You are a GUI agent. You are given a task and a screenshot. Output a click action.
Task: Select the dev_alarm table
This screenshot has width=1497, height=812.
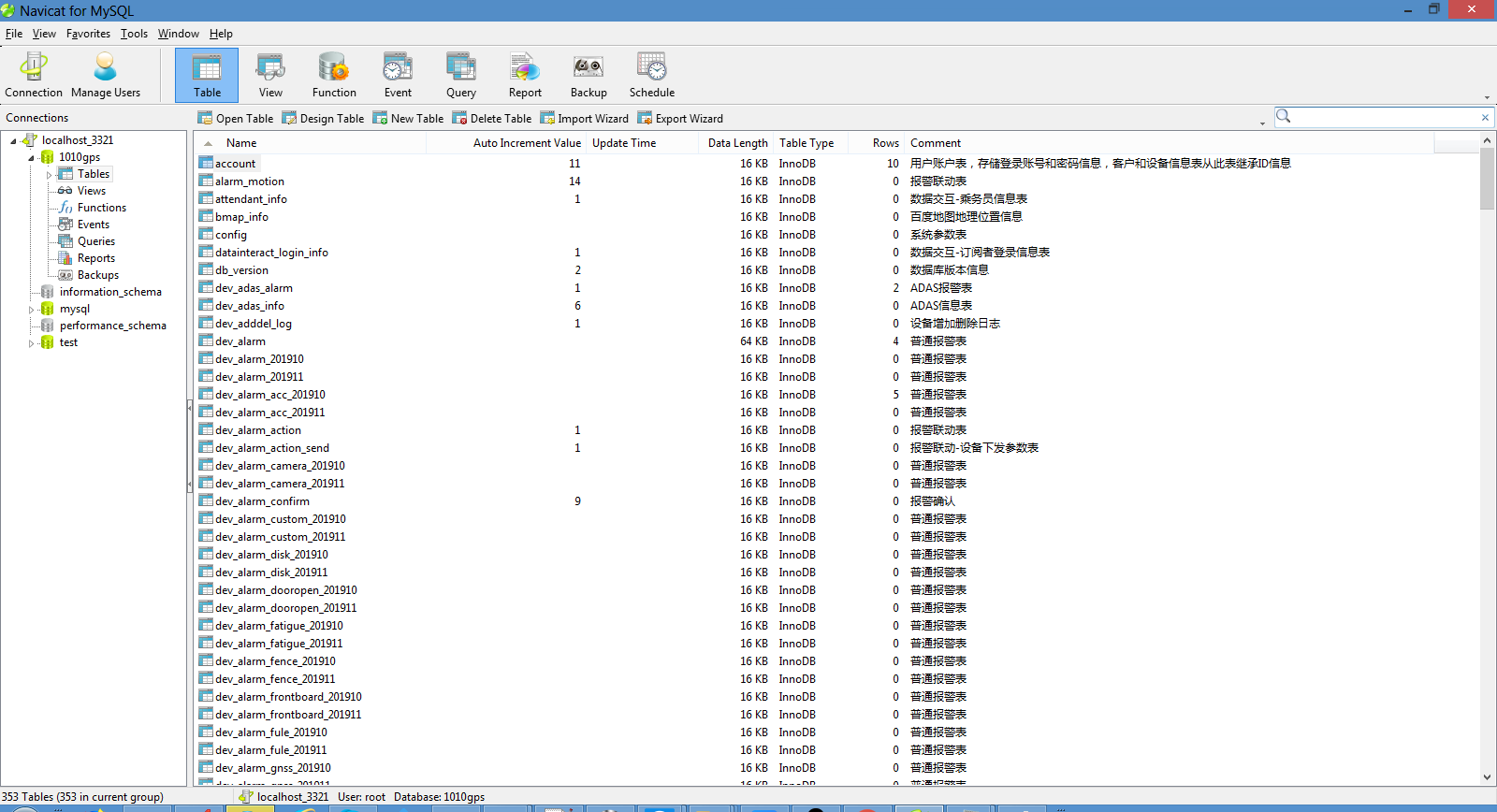(x=240, y=341)
